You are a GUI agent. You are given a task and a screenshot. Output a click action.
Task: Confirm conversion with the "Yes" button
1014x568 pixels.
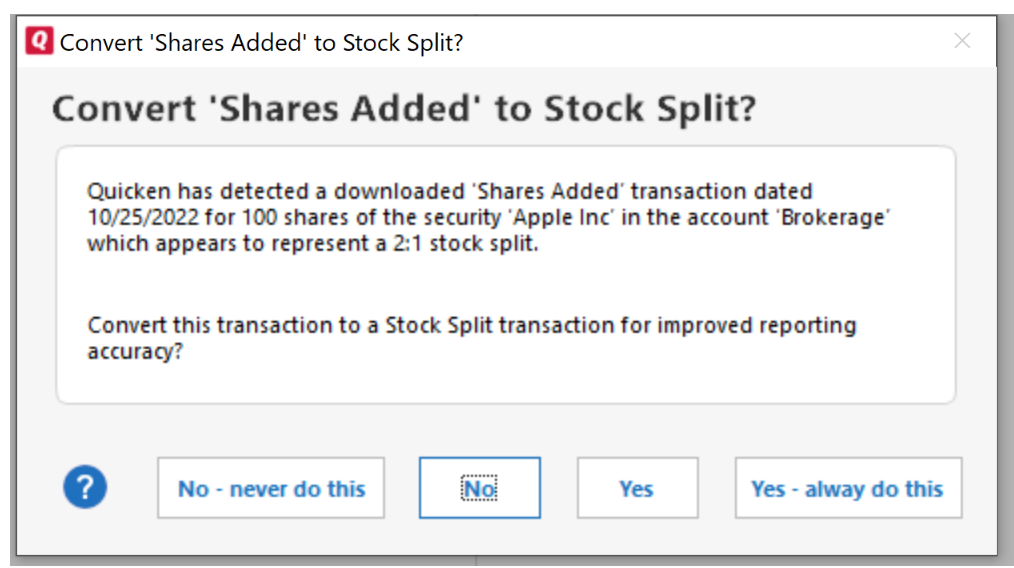636,488
